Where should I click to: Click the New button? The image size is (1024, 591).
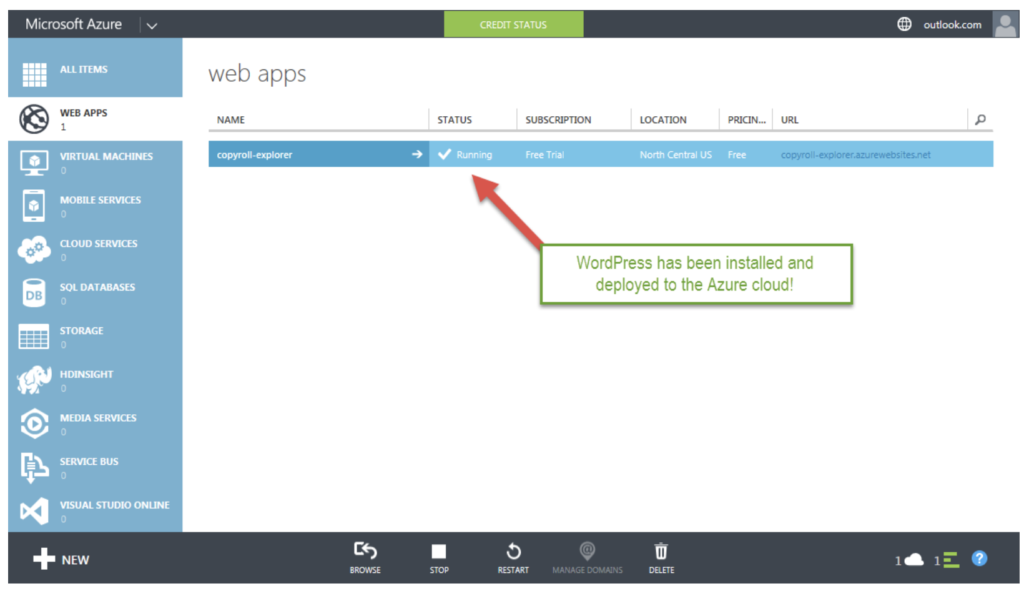61,560
